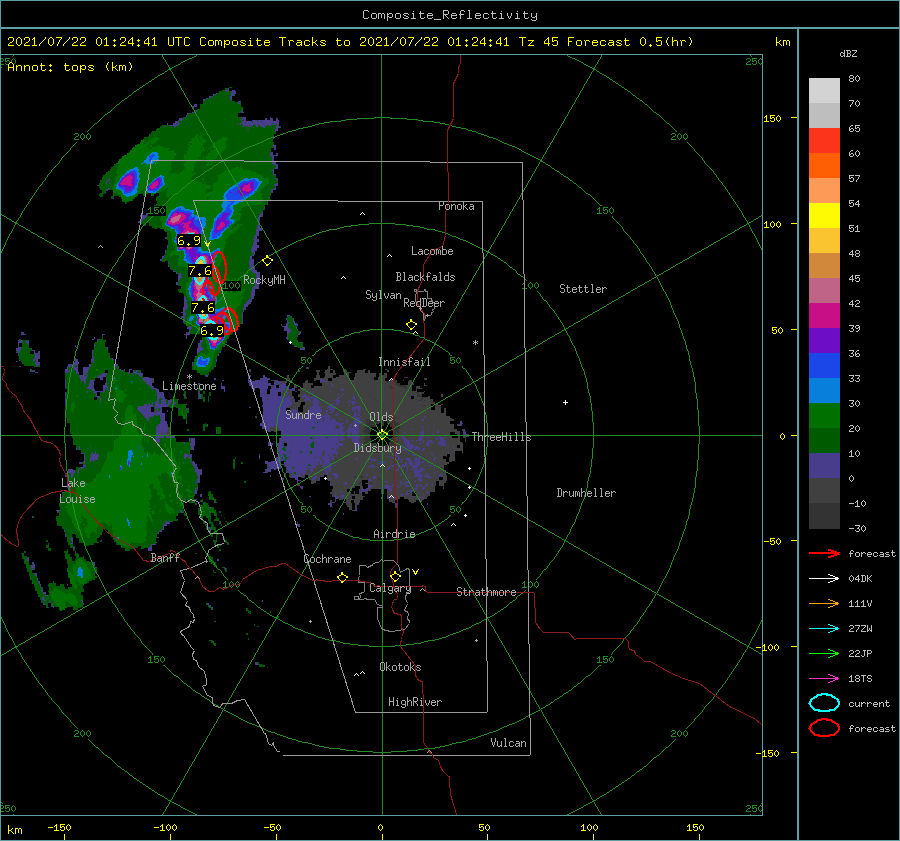Screen dimensions: 900x841
Task: Pick the purple 39–36 dBZ legend swatch
Action: tap(824, 340)
